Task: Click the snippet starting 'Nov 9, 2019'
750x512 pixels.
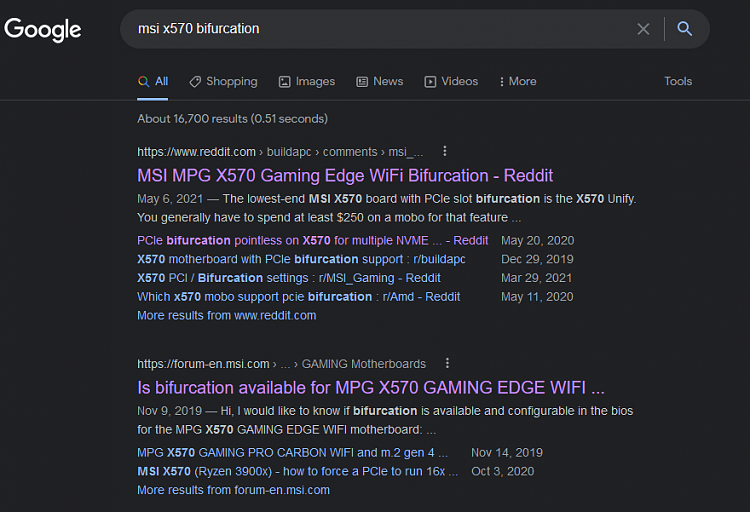Action: (385, 420)
